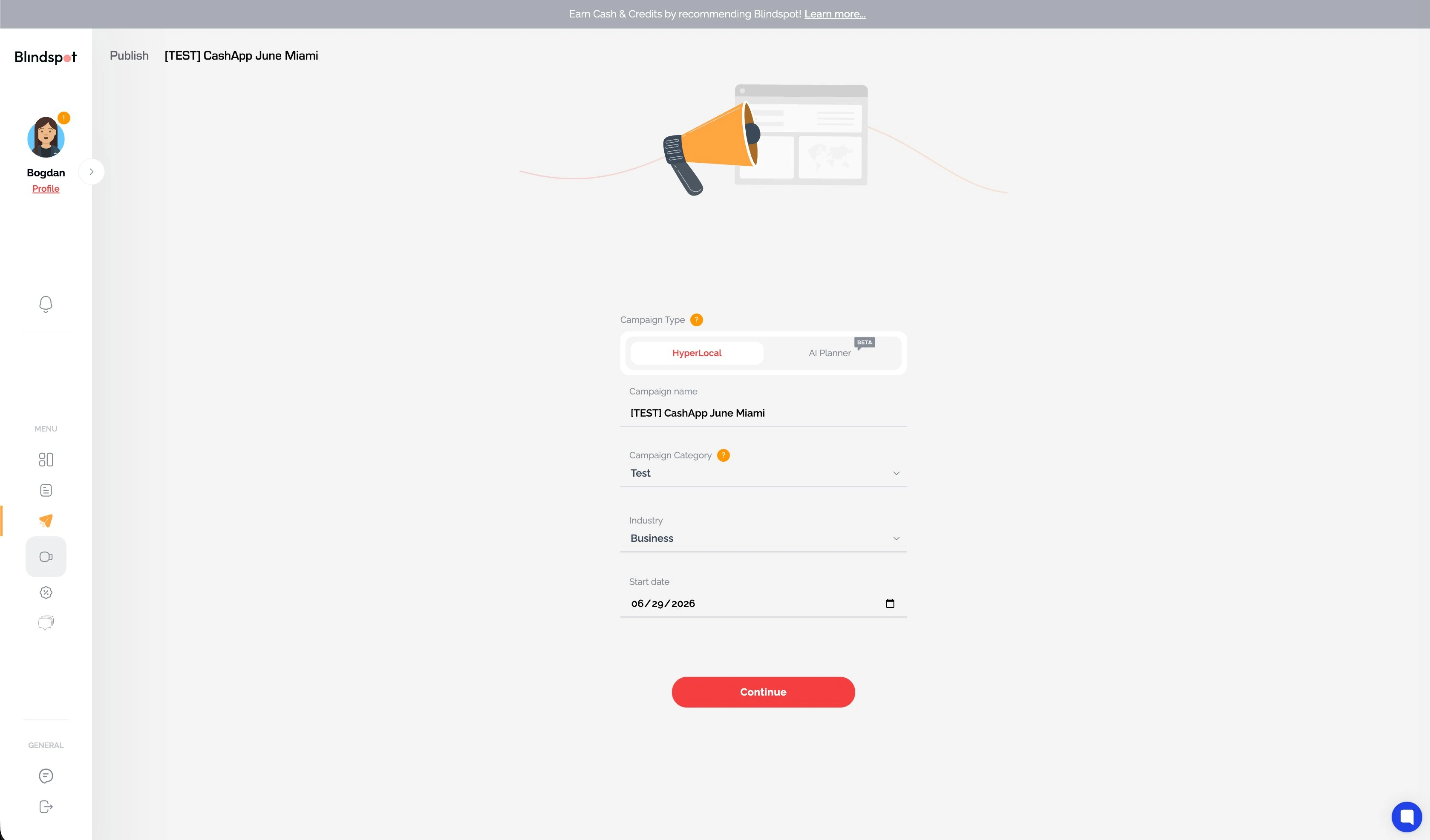Click the BETA badge on AI Planner
The image size is (1430, 840).
click(x=864, y=342)
